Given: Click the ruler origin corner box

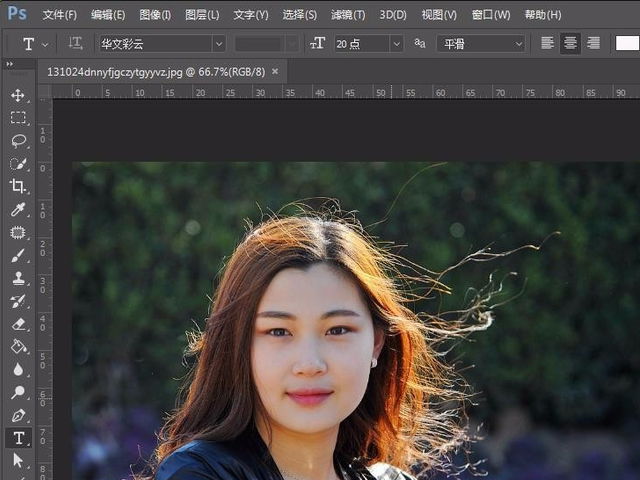Looking at the screenshot, I should tap(45, 91).
